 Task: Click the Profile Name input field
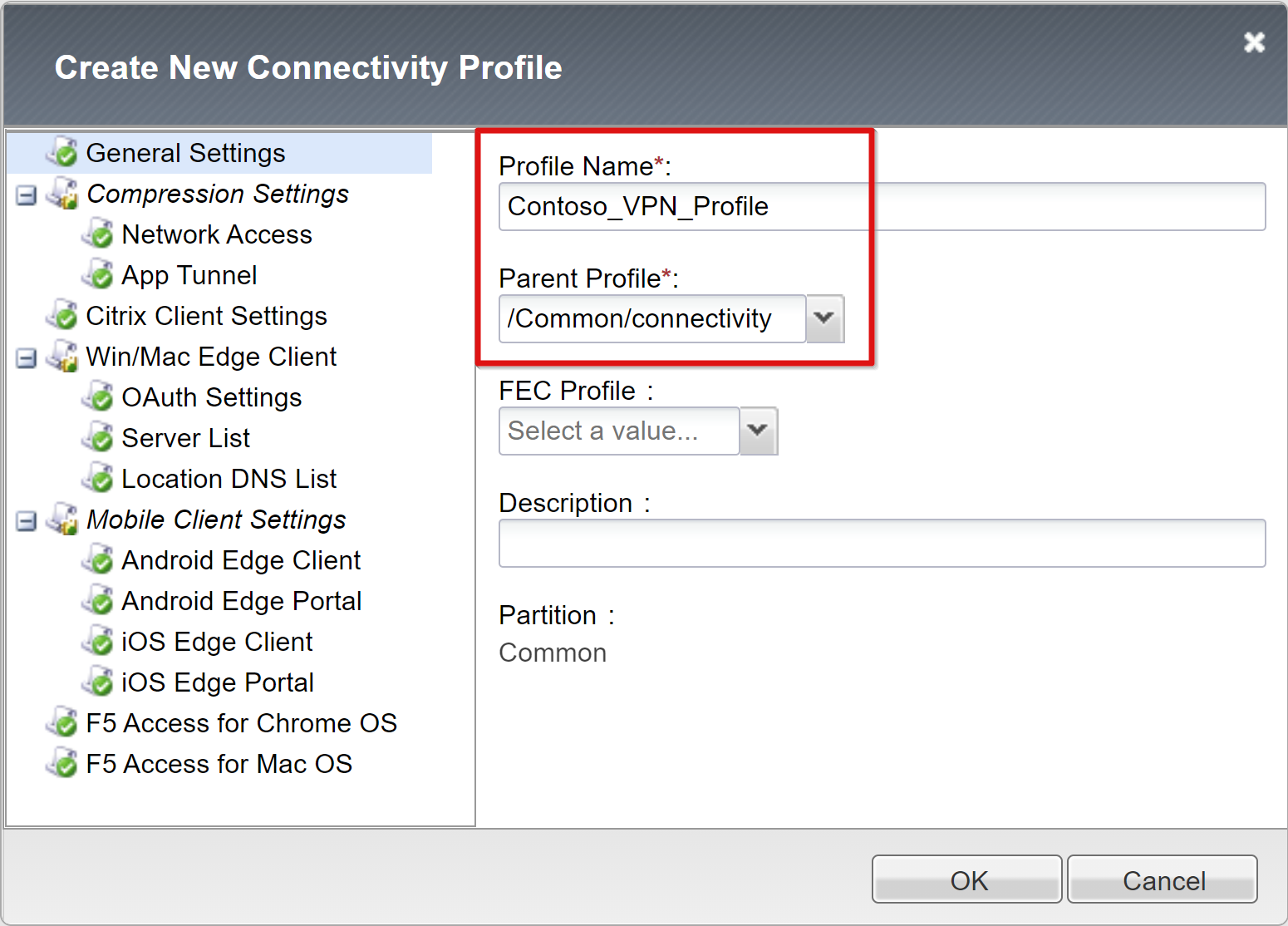882,206
